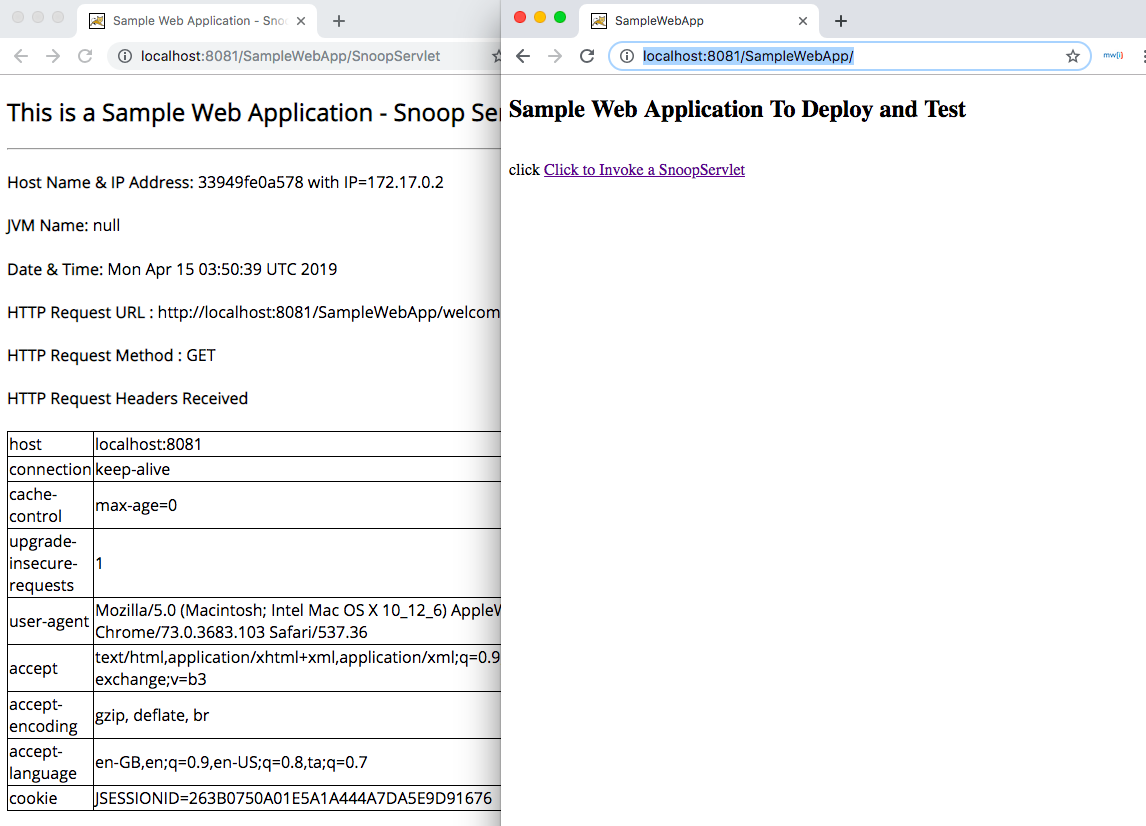Click cookie header name cell
1146x826 pixels.
50,798
